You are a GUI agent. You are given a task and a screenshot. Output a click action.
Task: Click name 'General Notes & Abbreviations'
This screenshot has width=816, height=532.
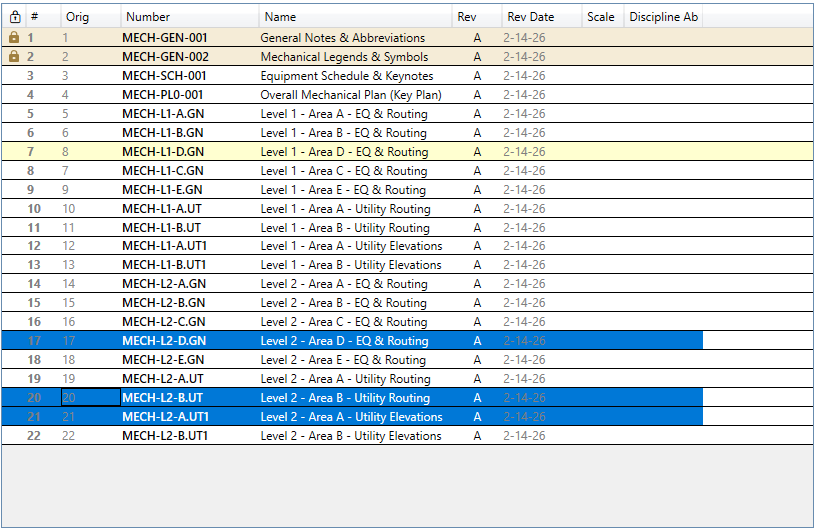point(342,37)
